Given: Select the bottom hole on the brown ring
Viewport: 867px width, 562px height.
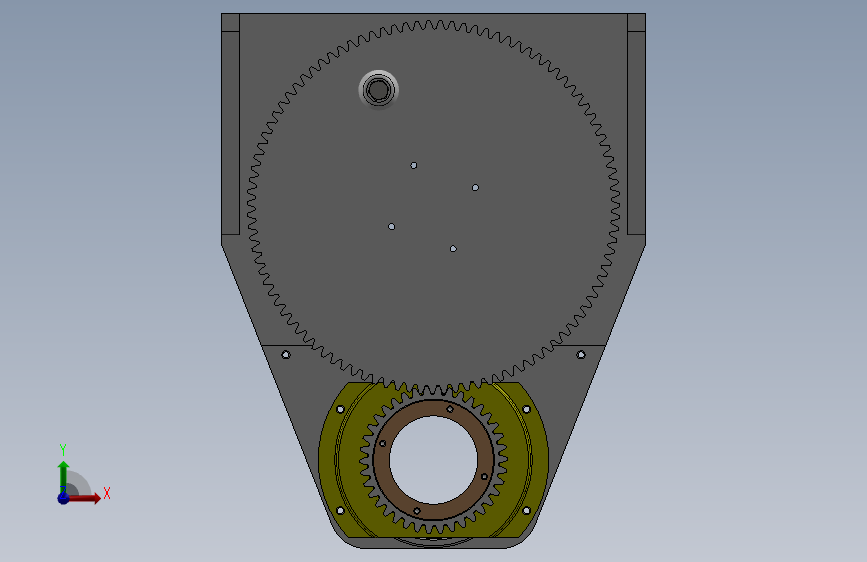Looking at the screenshot, I should [x=417, y=511].
